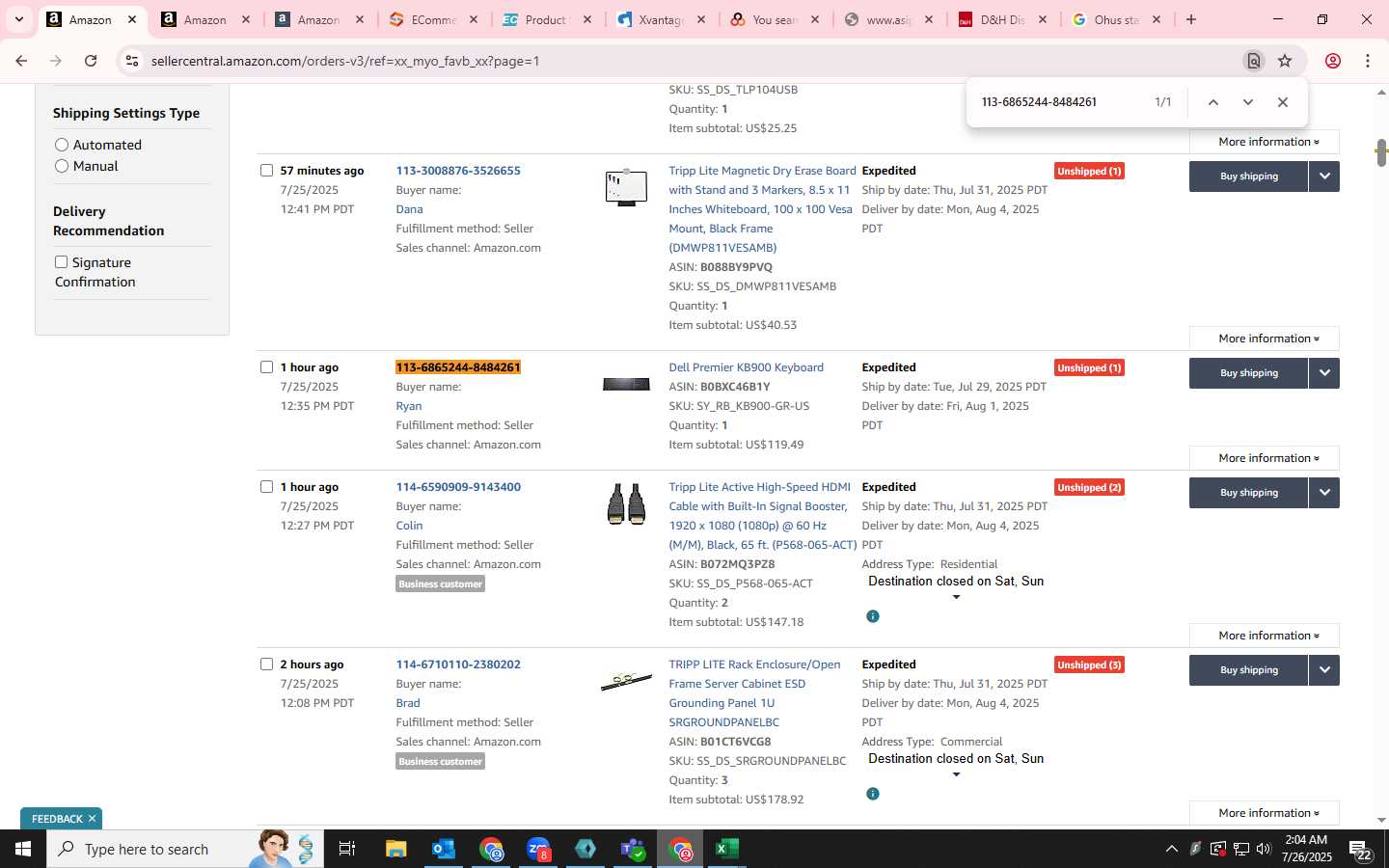Viewport: 1389px width, 868px height.
Task: Open Zoom from taskbar
Action: coord(538,849)
